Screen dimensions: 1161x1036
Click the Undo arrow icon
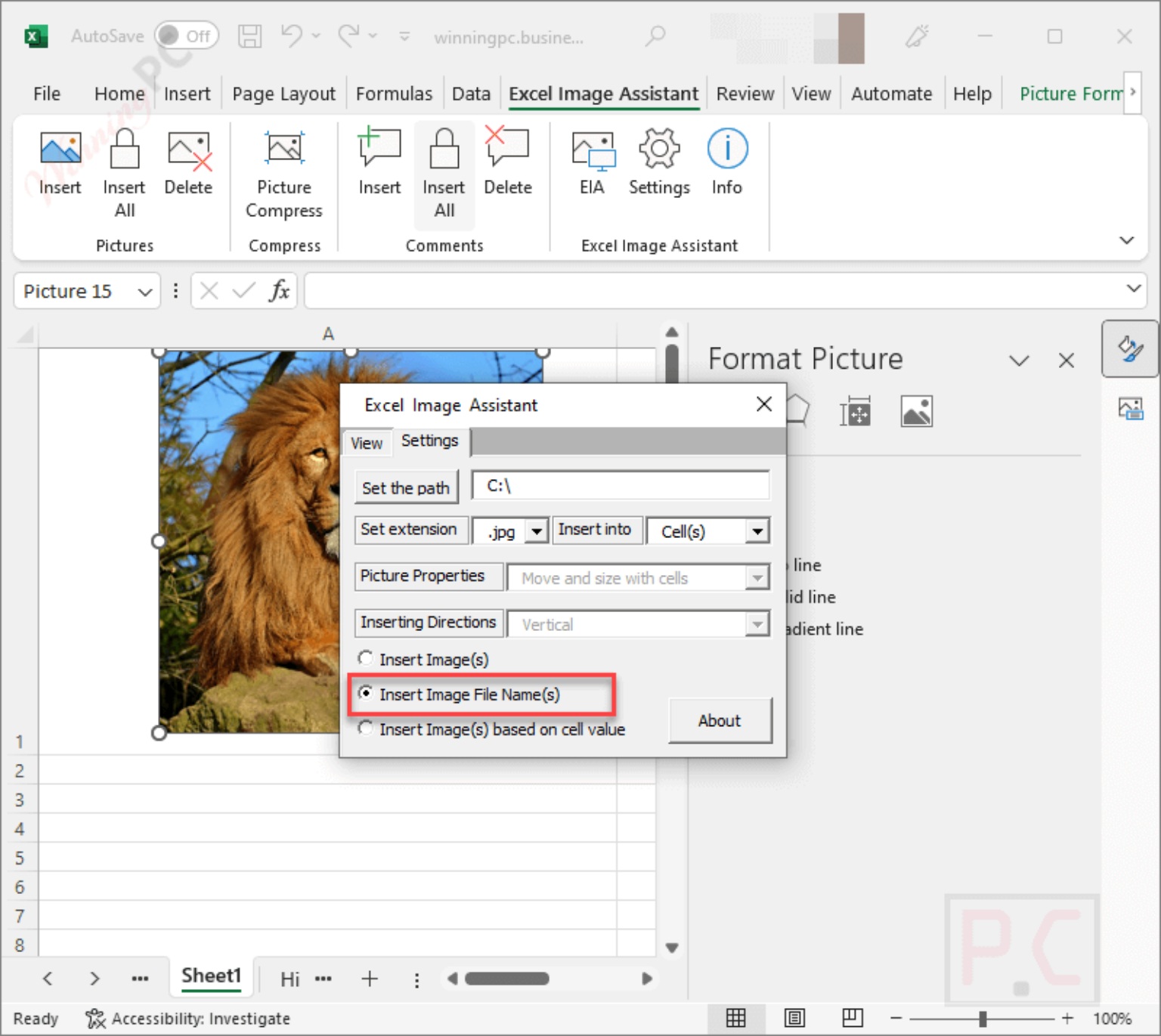(292, 36)
